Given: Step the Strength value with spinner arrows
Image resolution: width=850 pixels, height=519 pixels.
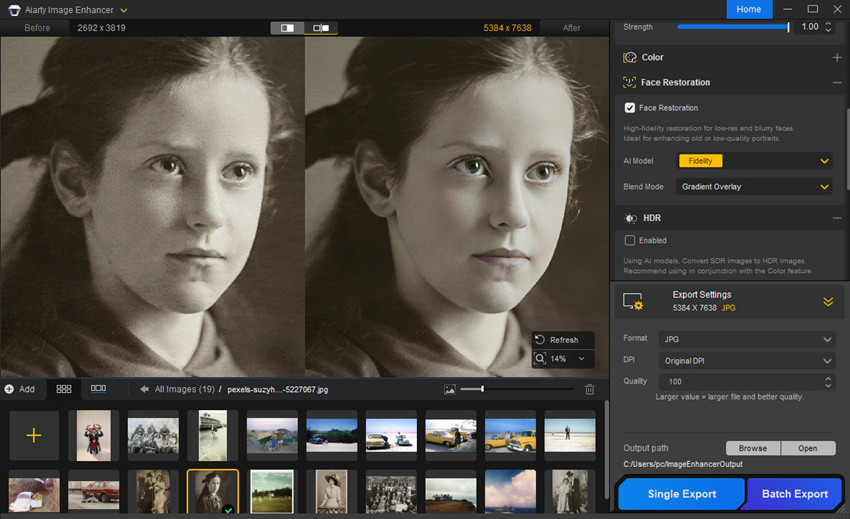Looking at the screenshot, I should pyautogui.click(x=828, y=27).
